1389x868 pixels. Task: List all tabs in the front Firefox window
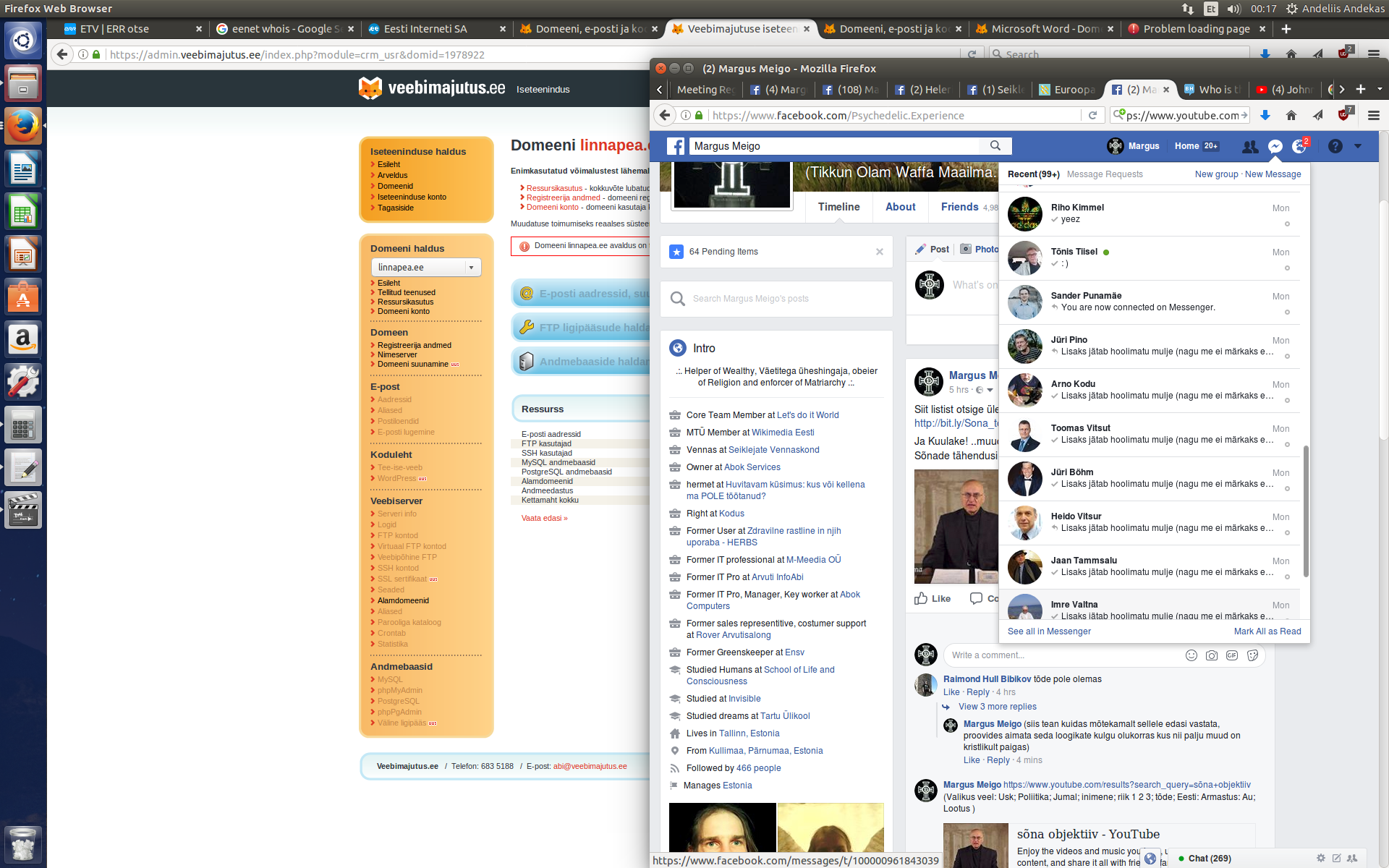1380,89
